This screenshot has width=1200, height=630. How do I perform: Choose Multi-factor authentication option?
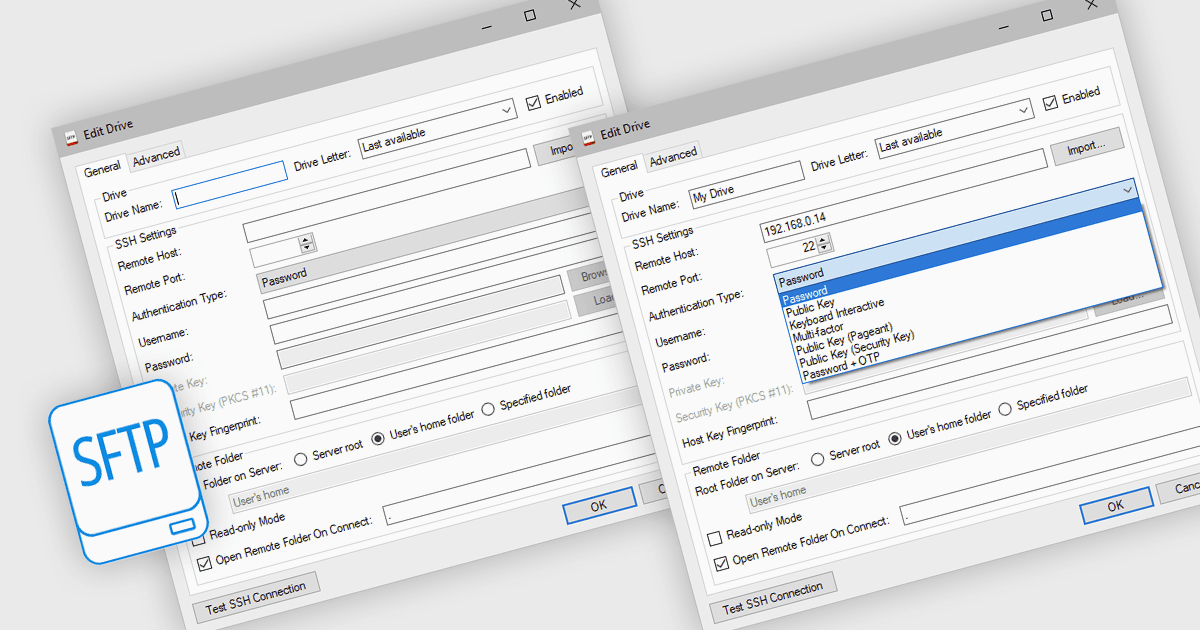click(818, 331)
